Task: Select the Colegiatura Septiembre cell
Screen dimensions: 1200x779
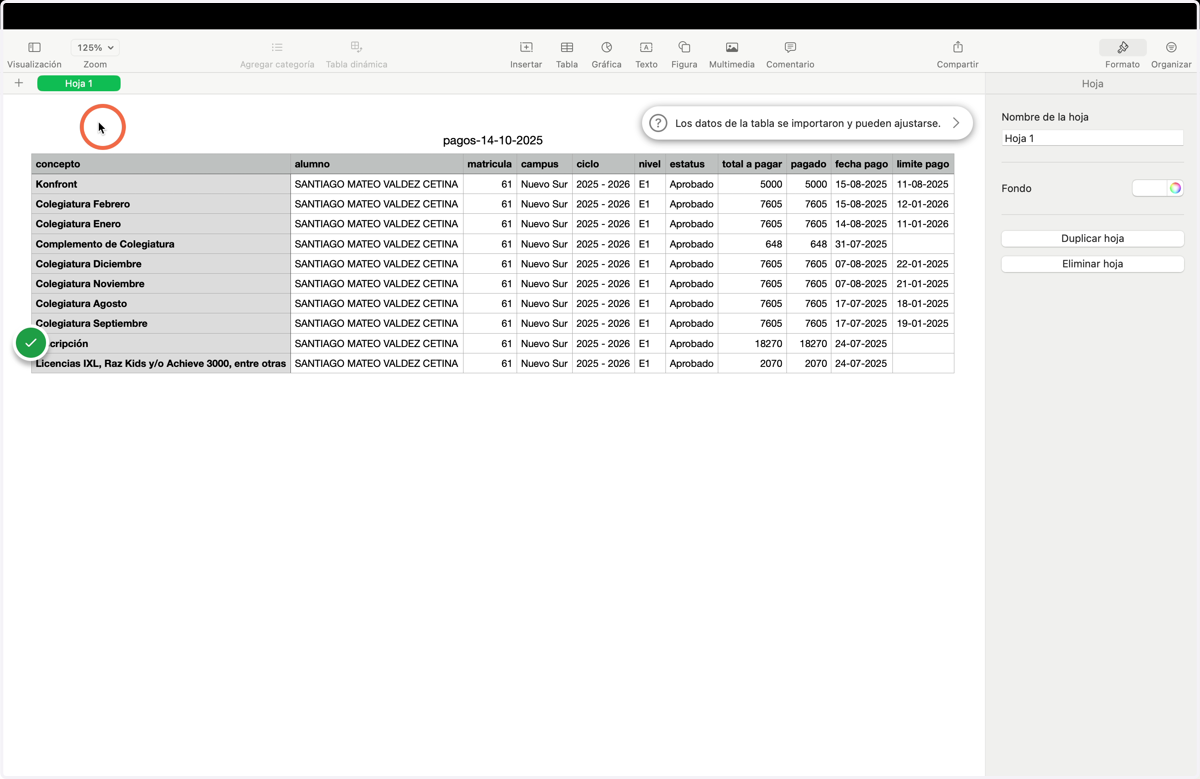Action: (161, 324)
